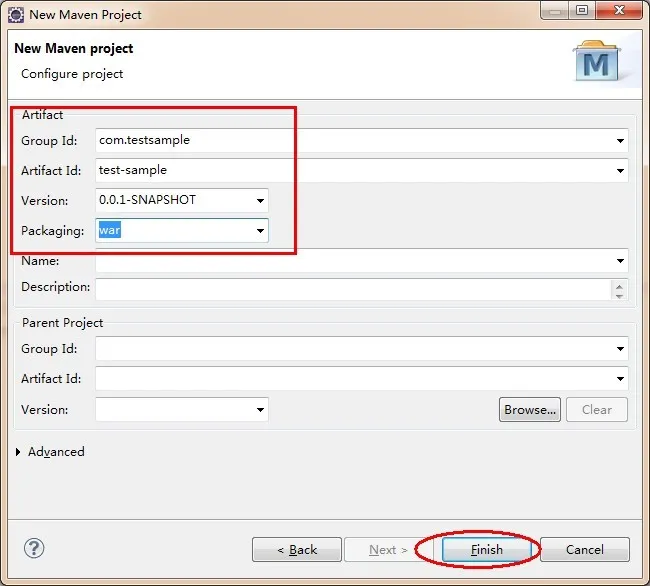This screenshot has height=586, width=650.
Task: Open Parent Project Version dropdown arrow
Action: point(260,409)
